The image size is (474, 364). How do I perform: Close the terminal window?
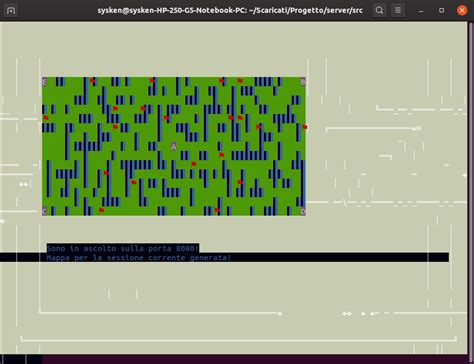click(462, 10)
